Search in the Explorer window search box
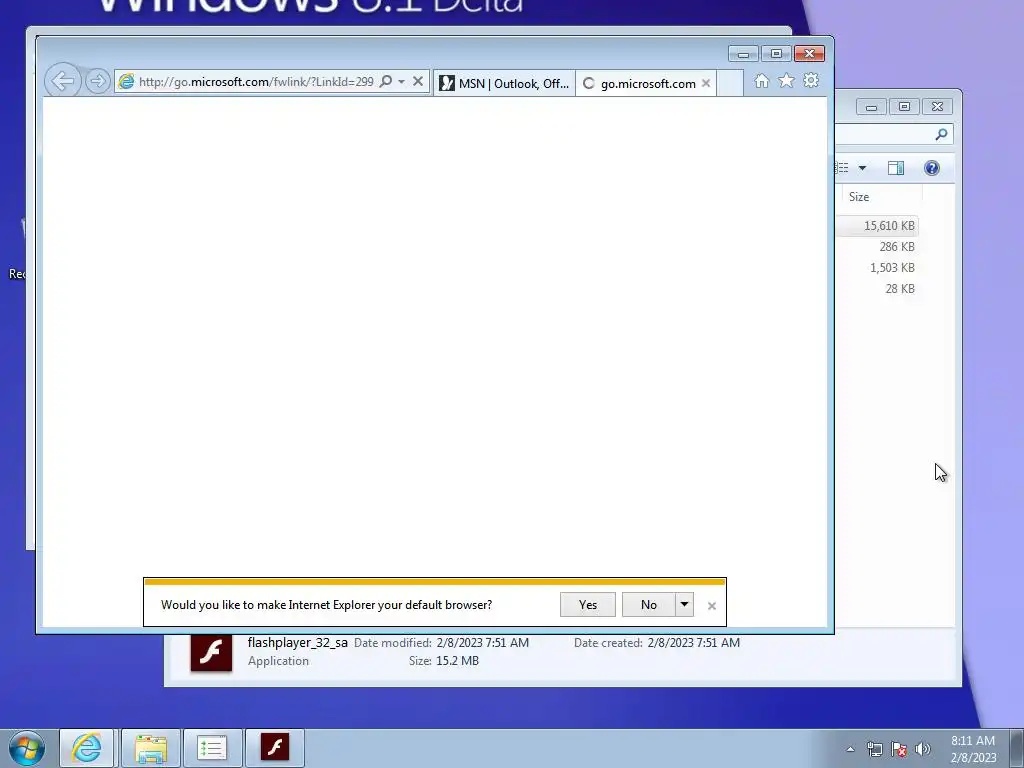 pyautogui.click(x=894, y=135)
